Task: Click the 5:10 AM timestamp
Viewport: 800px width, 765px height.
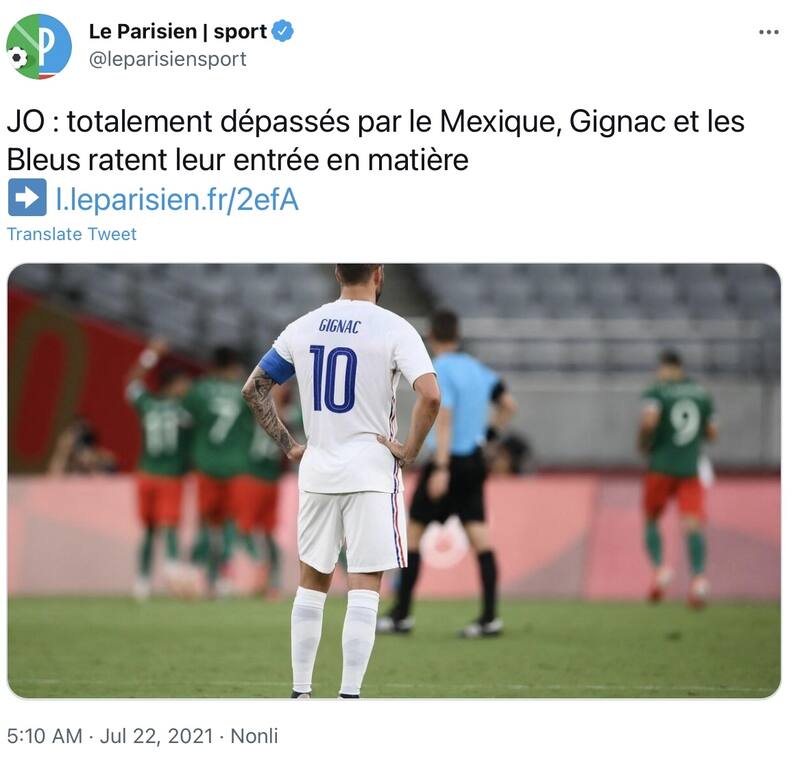Action: point(44,736)
